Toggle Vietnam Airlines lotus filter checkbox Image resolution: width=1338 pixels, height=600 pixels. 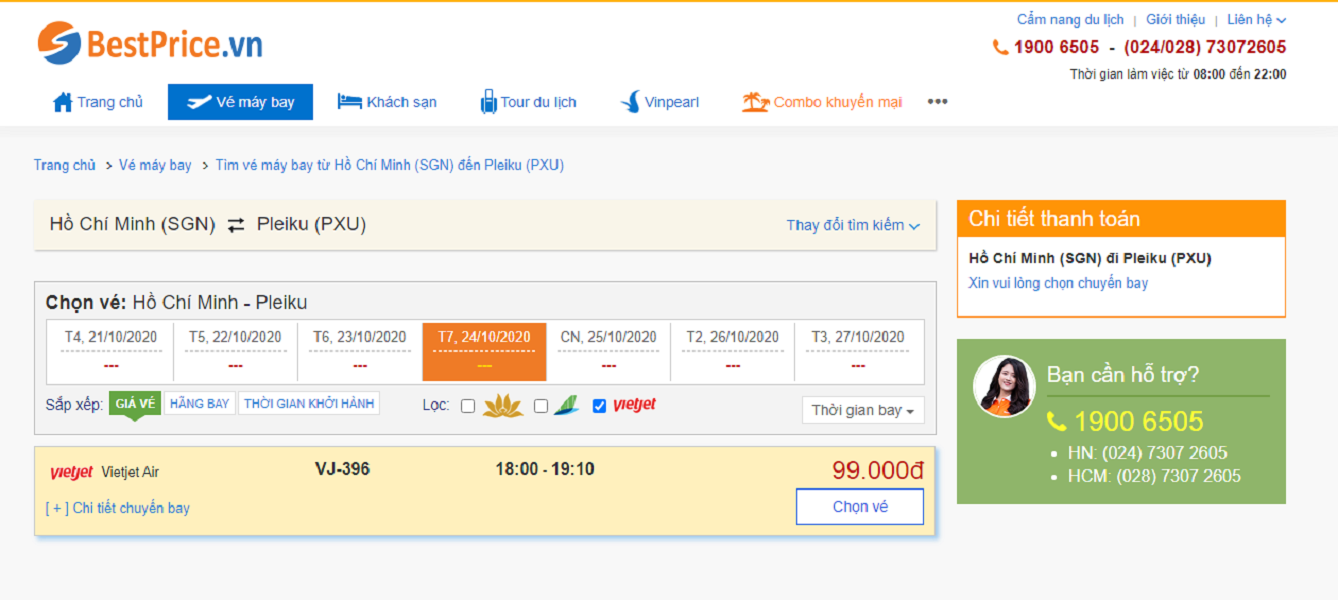467,406
